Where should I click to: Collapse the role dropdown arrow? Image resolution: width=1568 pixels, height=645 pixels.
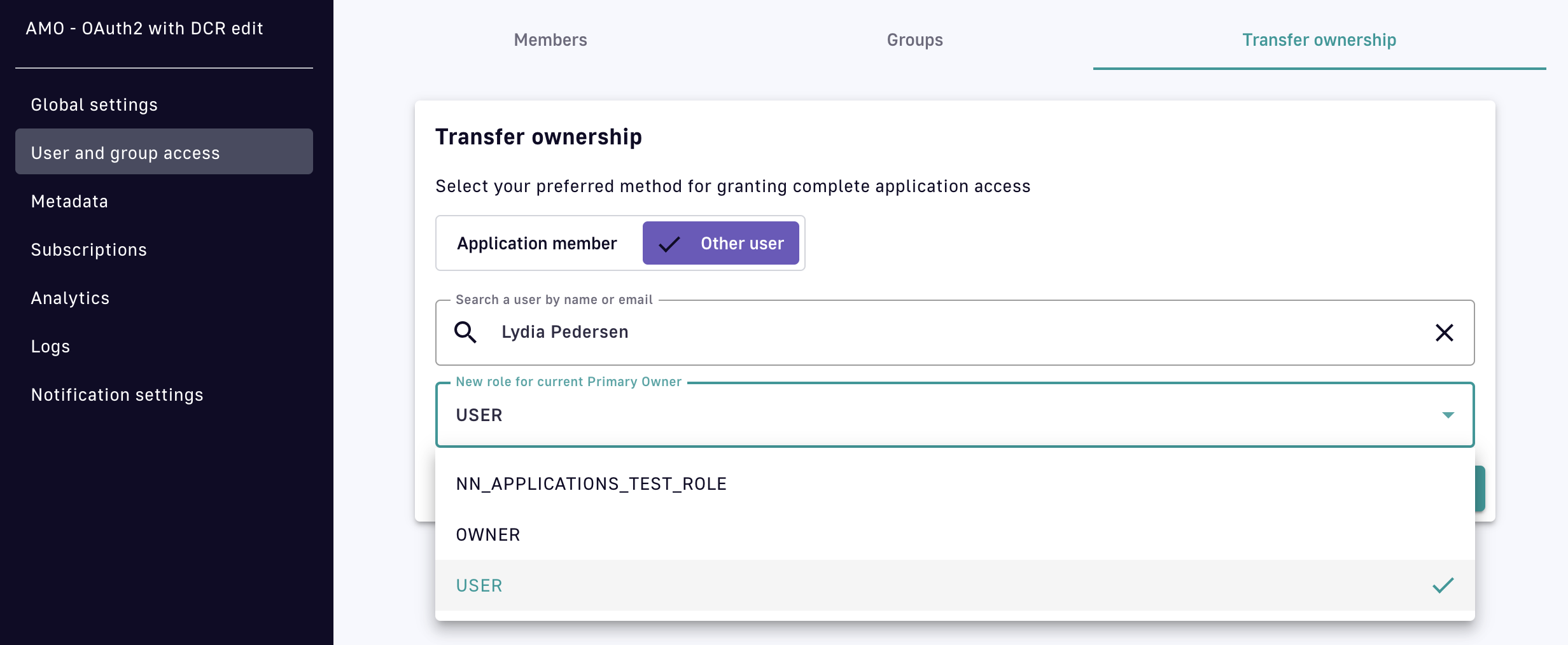(1448, 415)
